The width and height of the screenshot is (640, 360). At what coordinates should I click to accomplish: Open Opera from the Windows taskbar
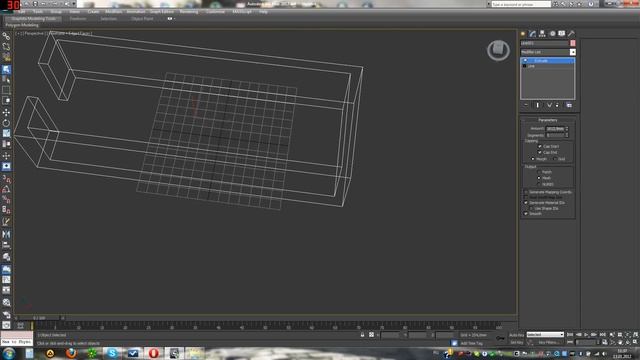(x=153, y=353)
